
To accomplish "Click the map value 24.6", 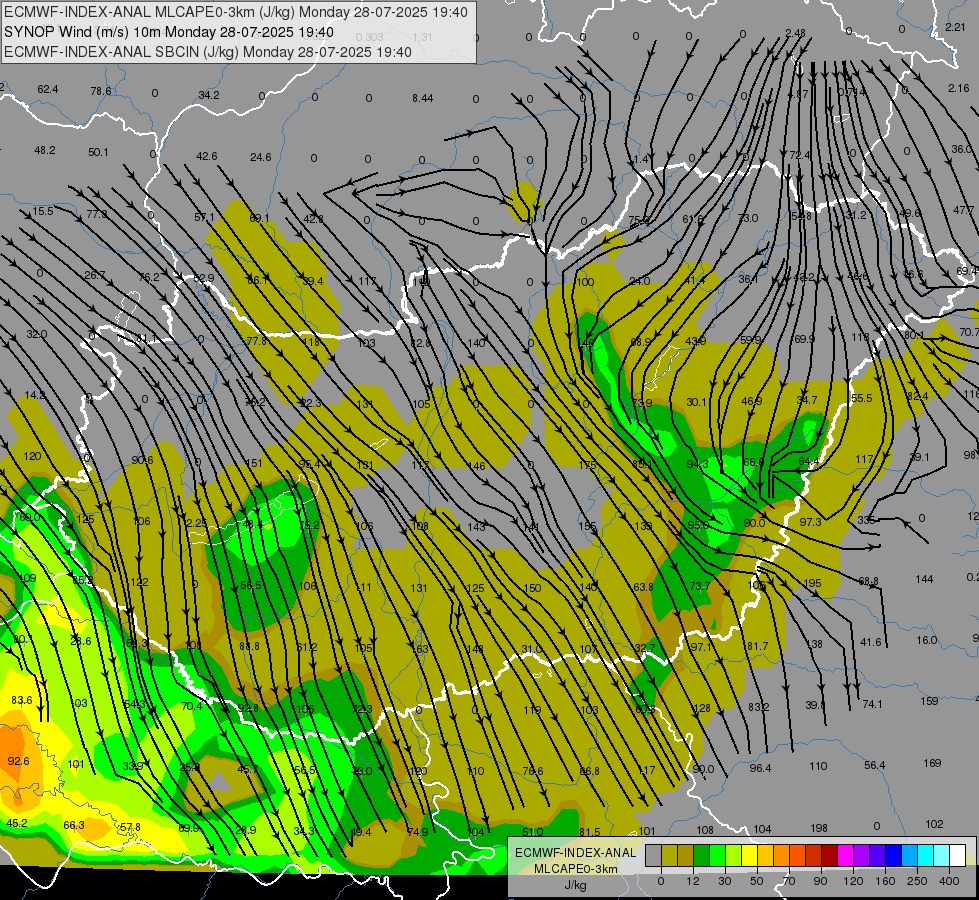I will point(260,157).
